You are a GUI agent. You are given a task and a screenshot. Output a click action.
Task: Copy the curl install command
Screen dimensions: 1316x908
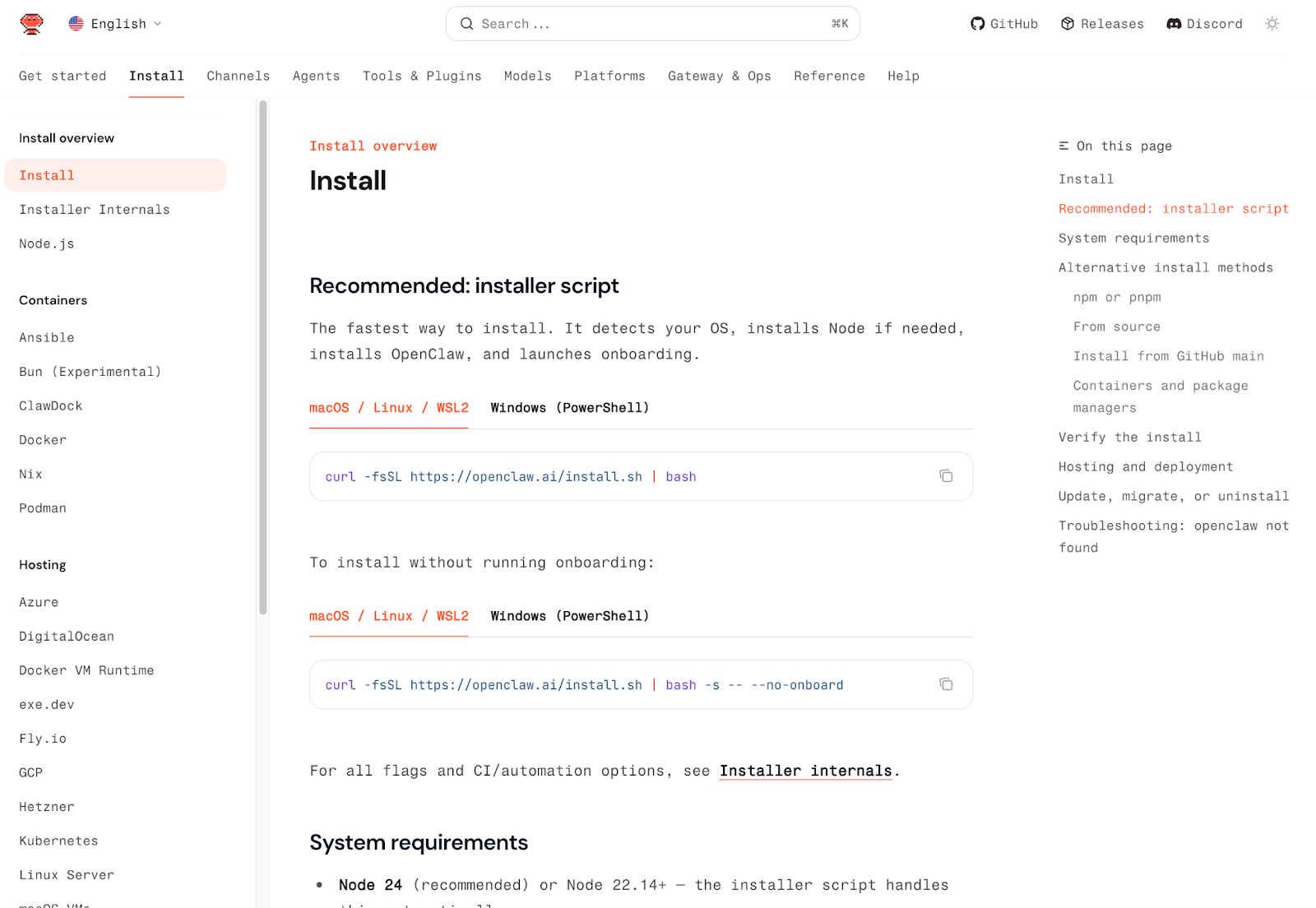tap(946, 476)
